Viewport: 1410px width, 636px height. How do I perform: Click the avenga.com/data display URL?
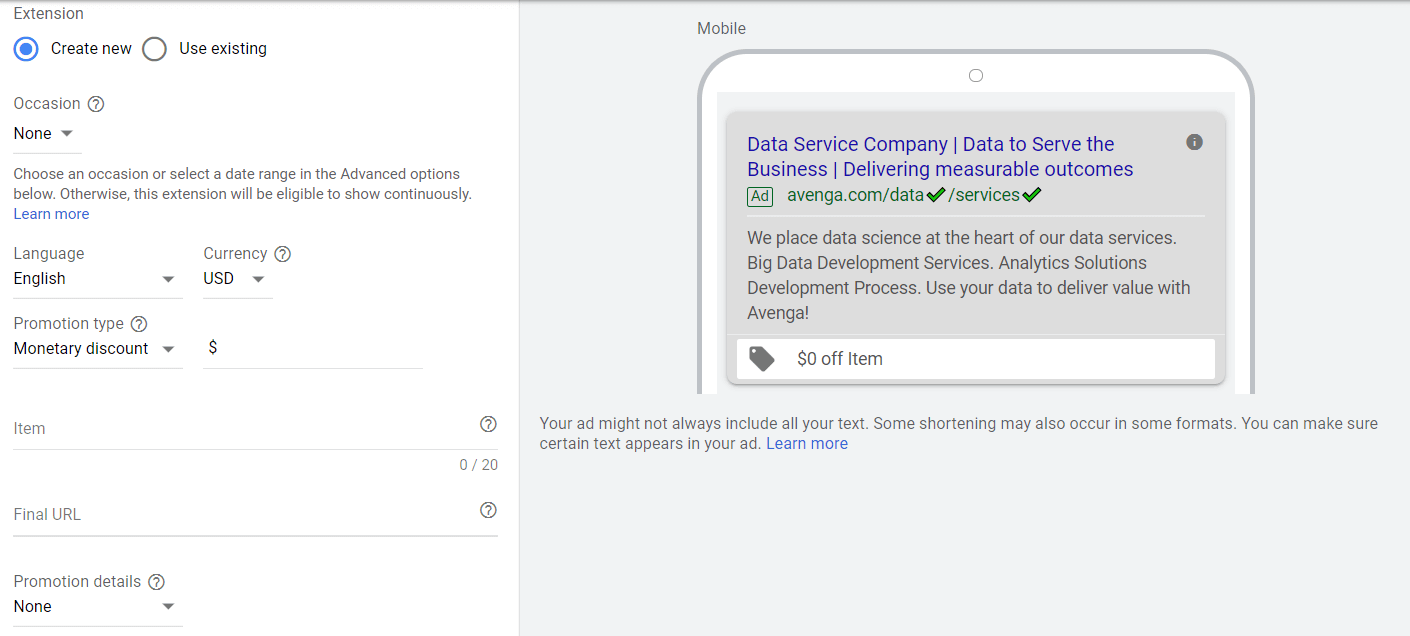[915, 195]
